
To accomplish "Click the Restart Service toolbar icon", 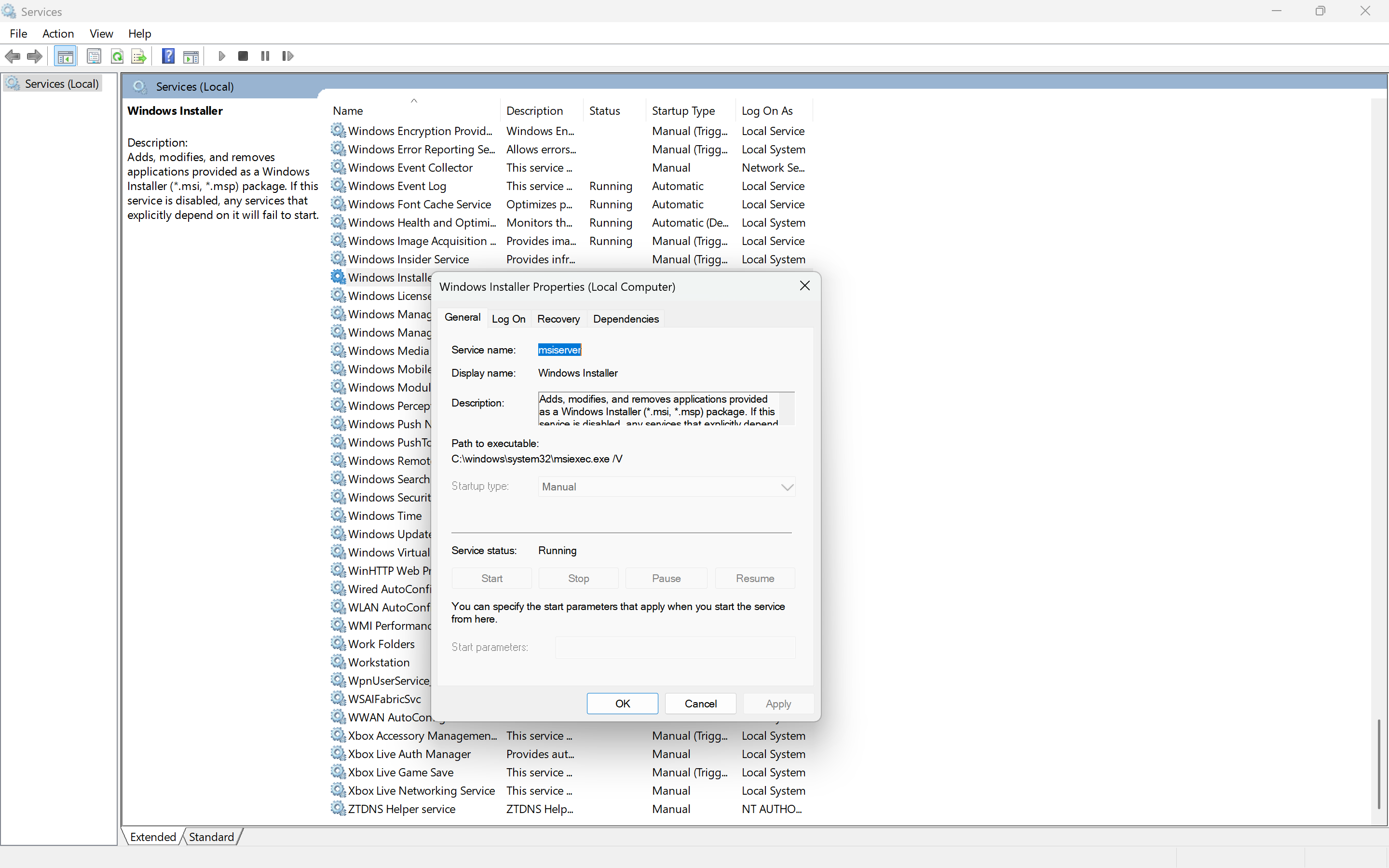I will tap(287, 56).
